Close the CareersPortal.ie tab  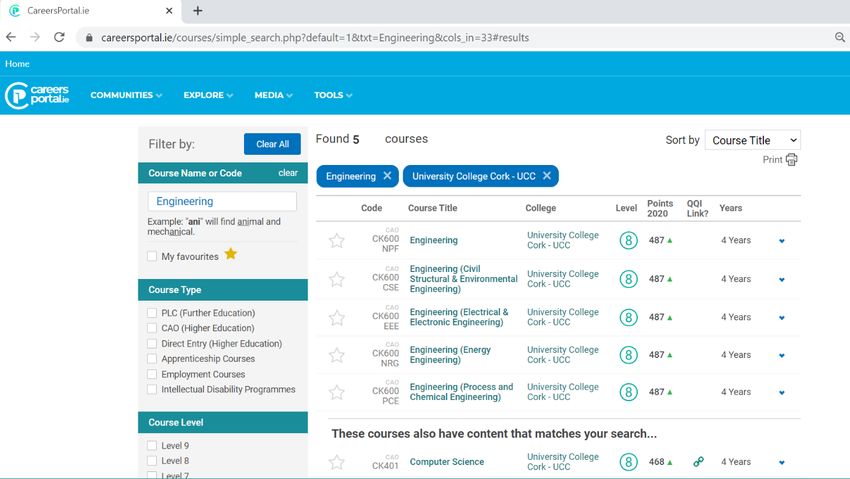tap(169, 11)
